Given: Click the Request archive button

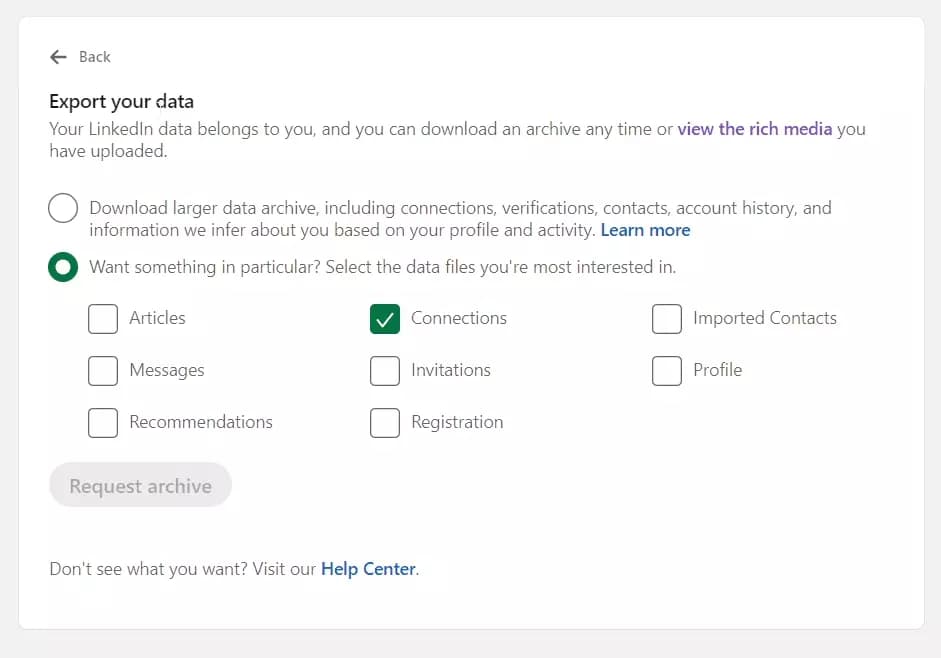Looking at the screenshot, I should [x=140, y=485].
